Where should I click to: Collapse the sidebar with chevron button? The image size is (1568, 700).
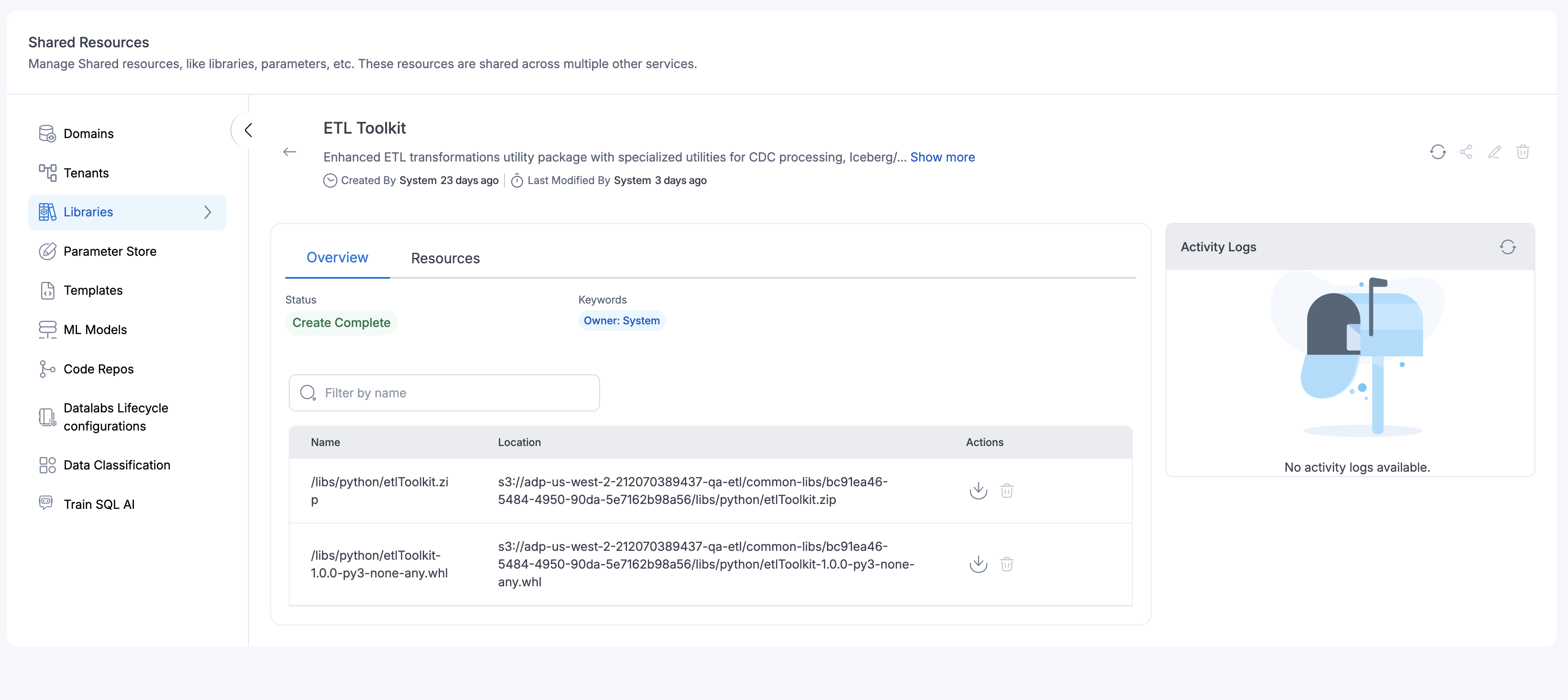click(248, 130)
